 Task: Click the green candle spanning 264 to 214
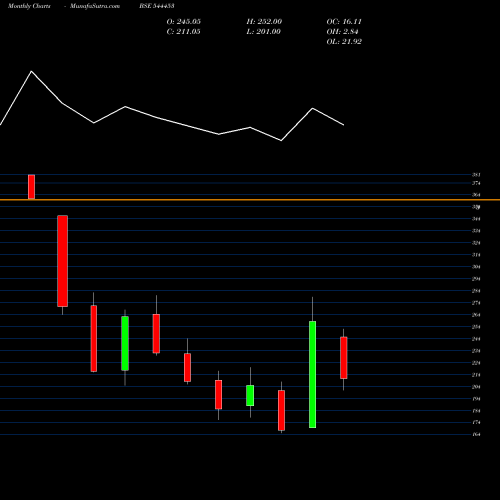(x=125, y=343)
